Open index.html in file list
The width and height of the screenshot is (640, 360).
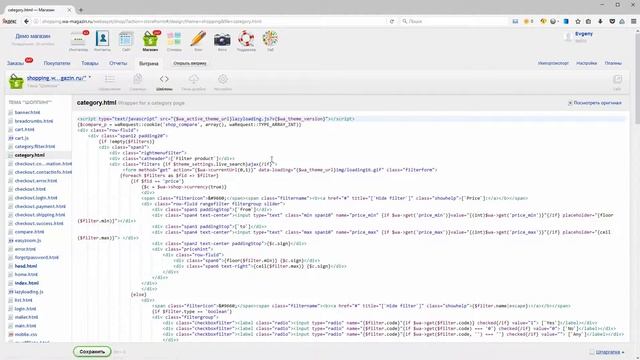point(27,283)
